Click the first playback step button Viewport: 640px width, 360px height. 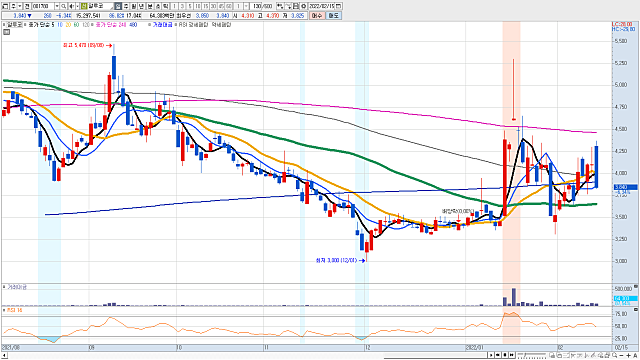pyautogui.click(x=491, y=355)
